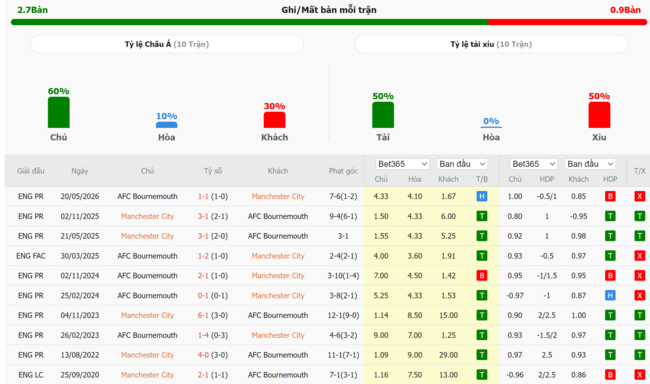Screen dimensions: 650x384
Task: Select the Tỷ lệ Châu Á tab
Action: 167,44
